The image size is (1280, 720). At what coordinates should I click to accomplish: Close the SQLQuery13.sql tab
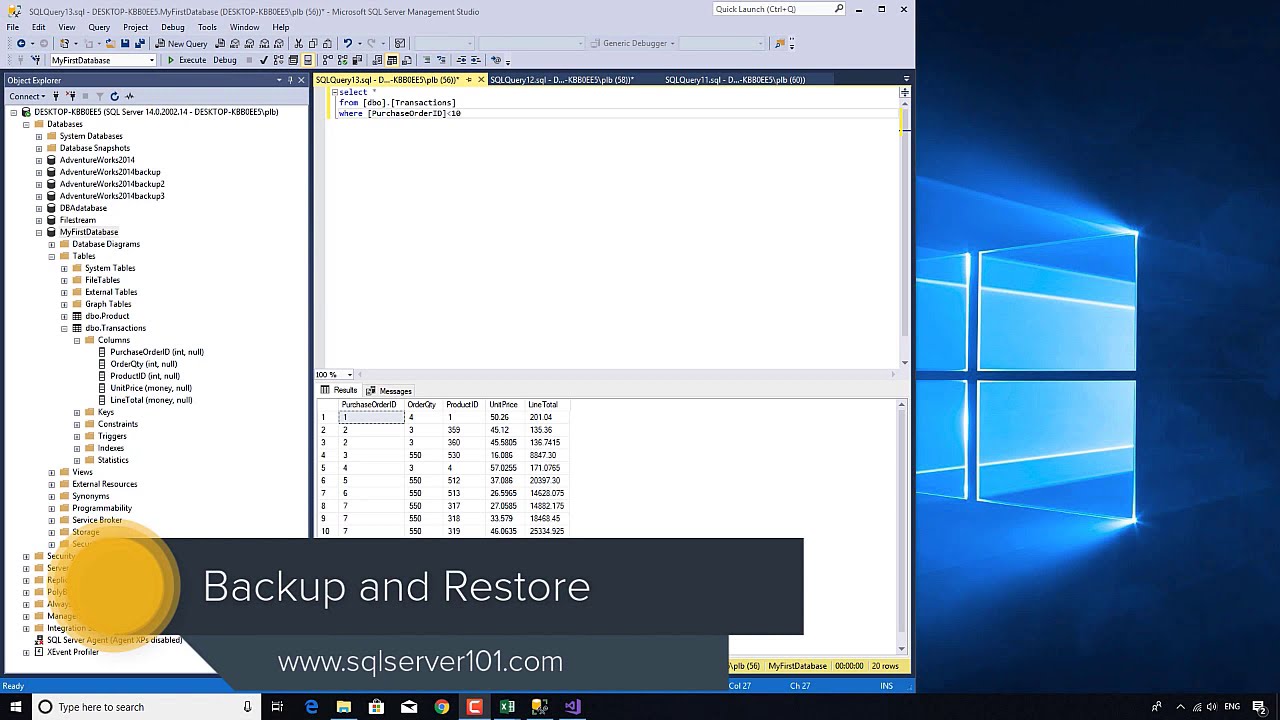pyautogui.click(x=481, y=79)
